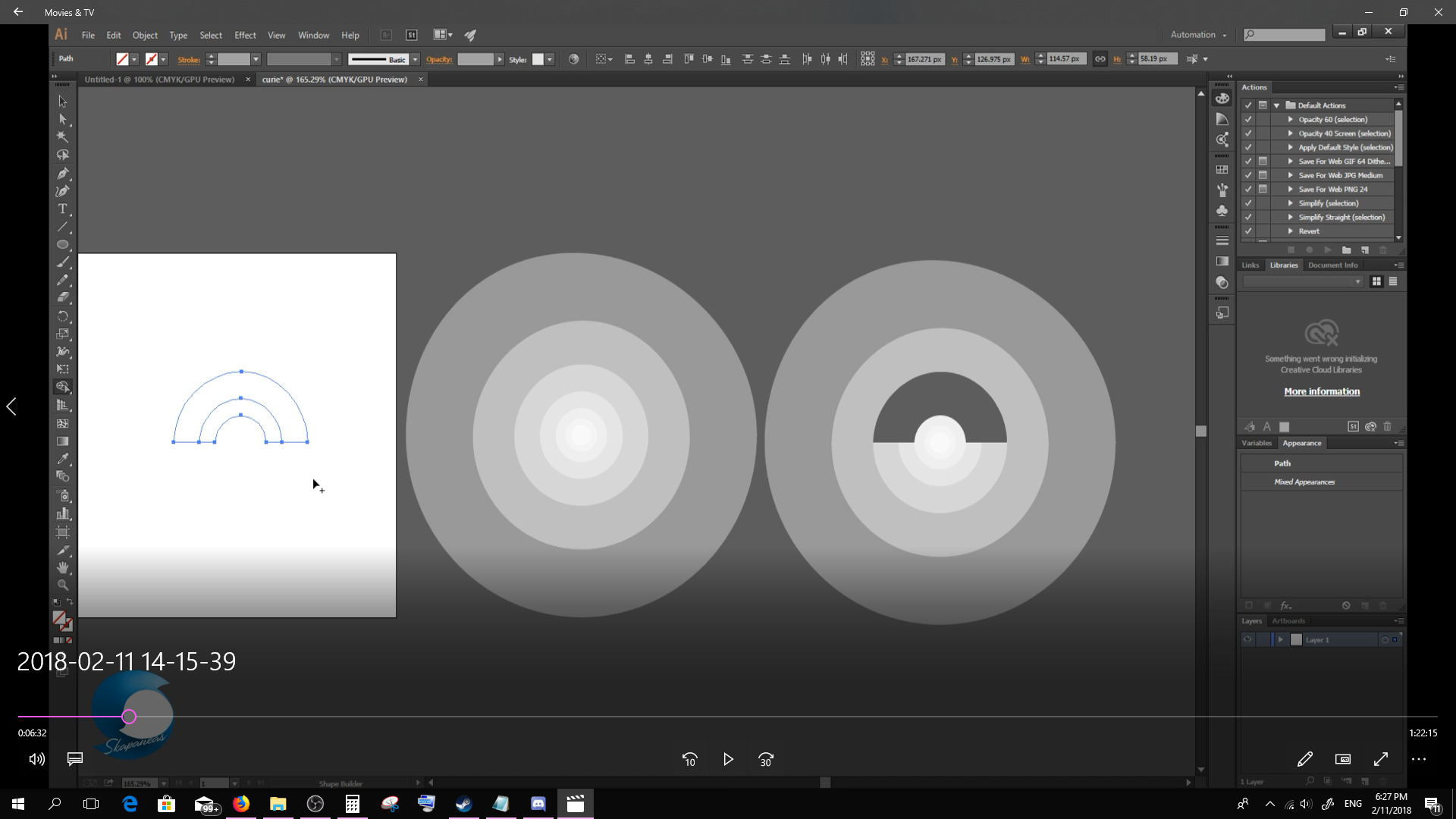The image size is (1456, 819).
Task: Collapse the Default Actions folder
Action: (1277, 105)
